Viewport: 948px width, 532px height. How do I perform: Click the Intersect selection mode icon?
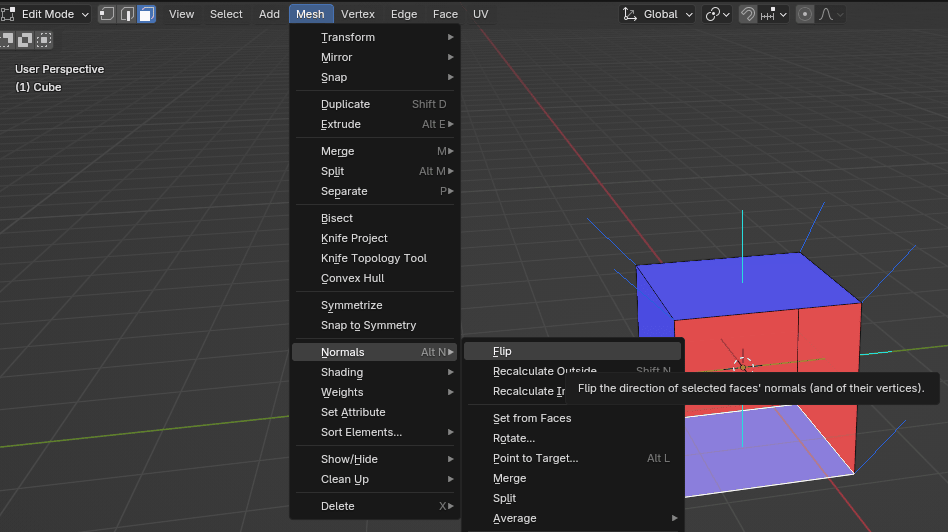[43, 40]
